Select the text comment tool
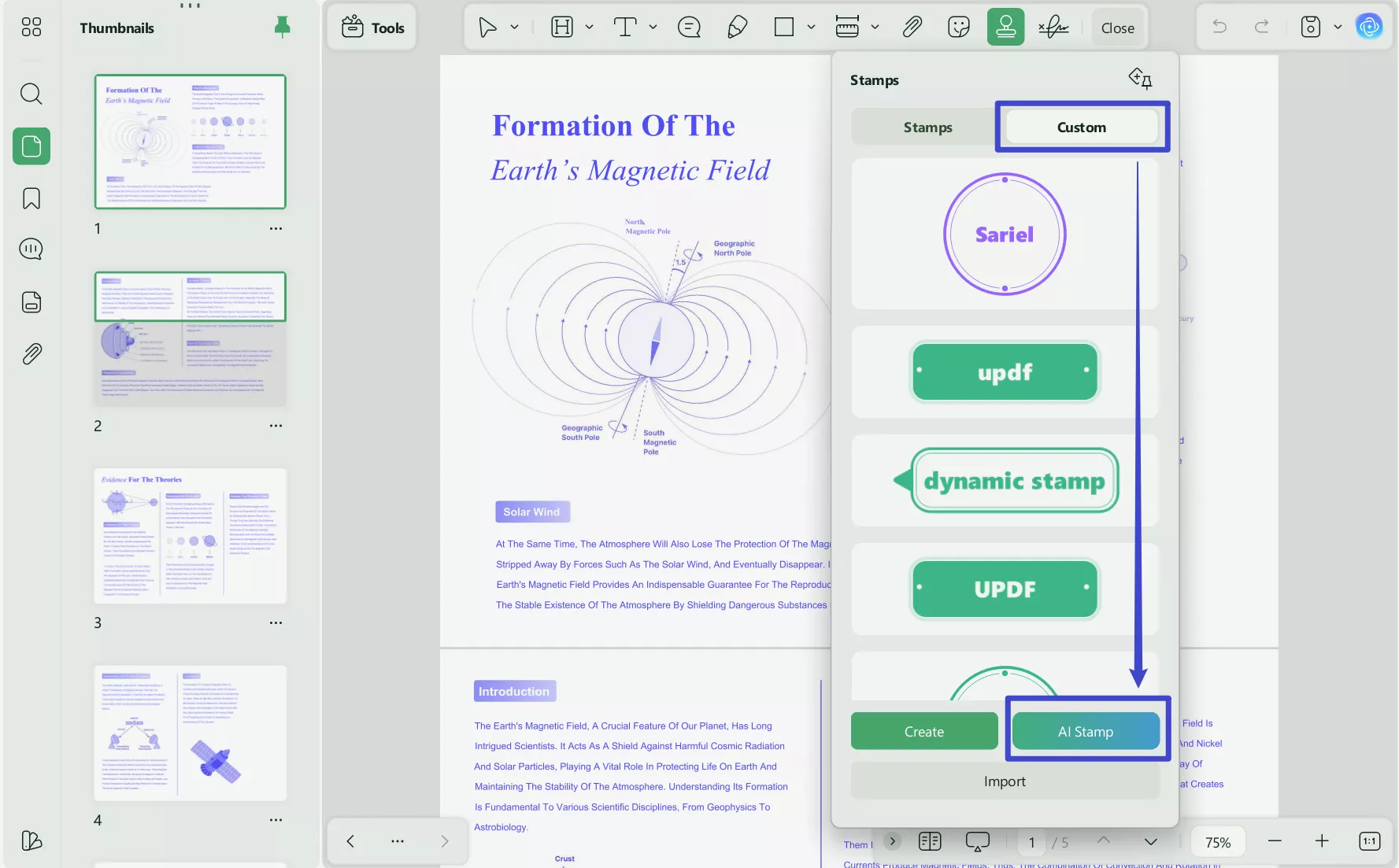Screen dimensions: 1399x868 coord(625,28)
